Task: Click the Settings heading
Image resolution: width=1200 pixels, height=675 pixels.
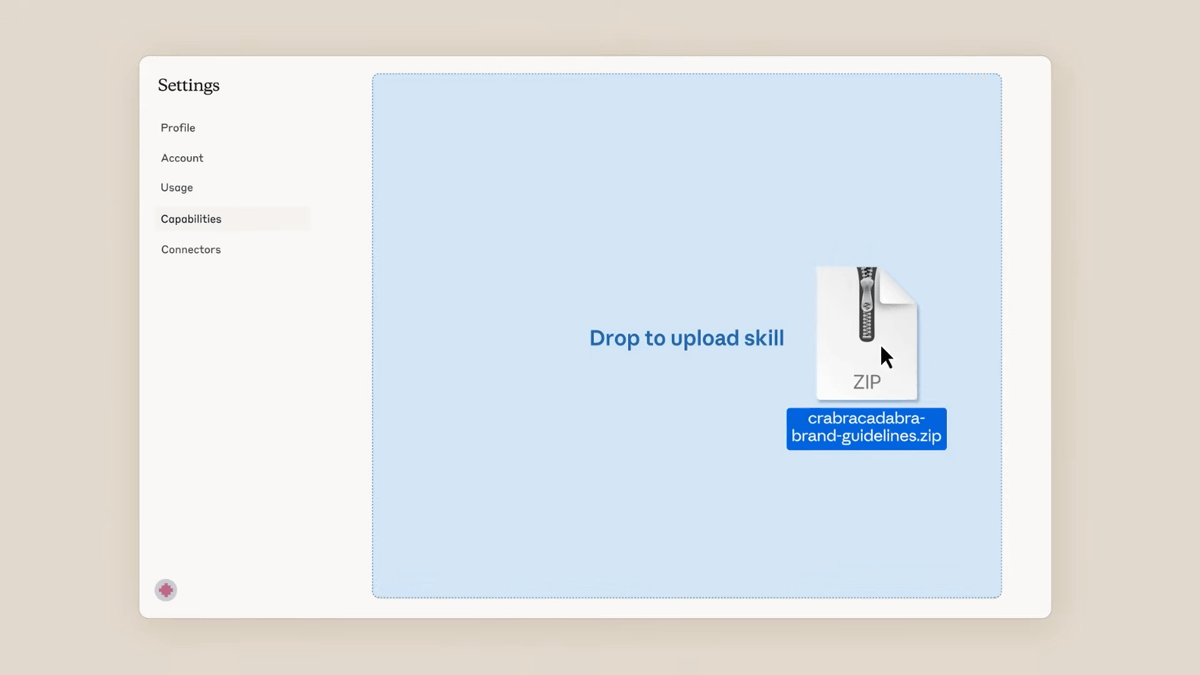Action: point(188,86)
